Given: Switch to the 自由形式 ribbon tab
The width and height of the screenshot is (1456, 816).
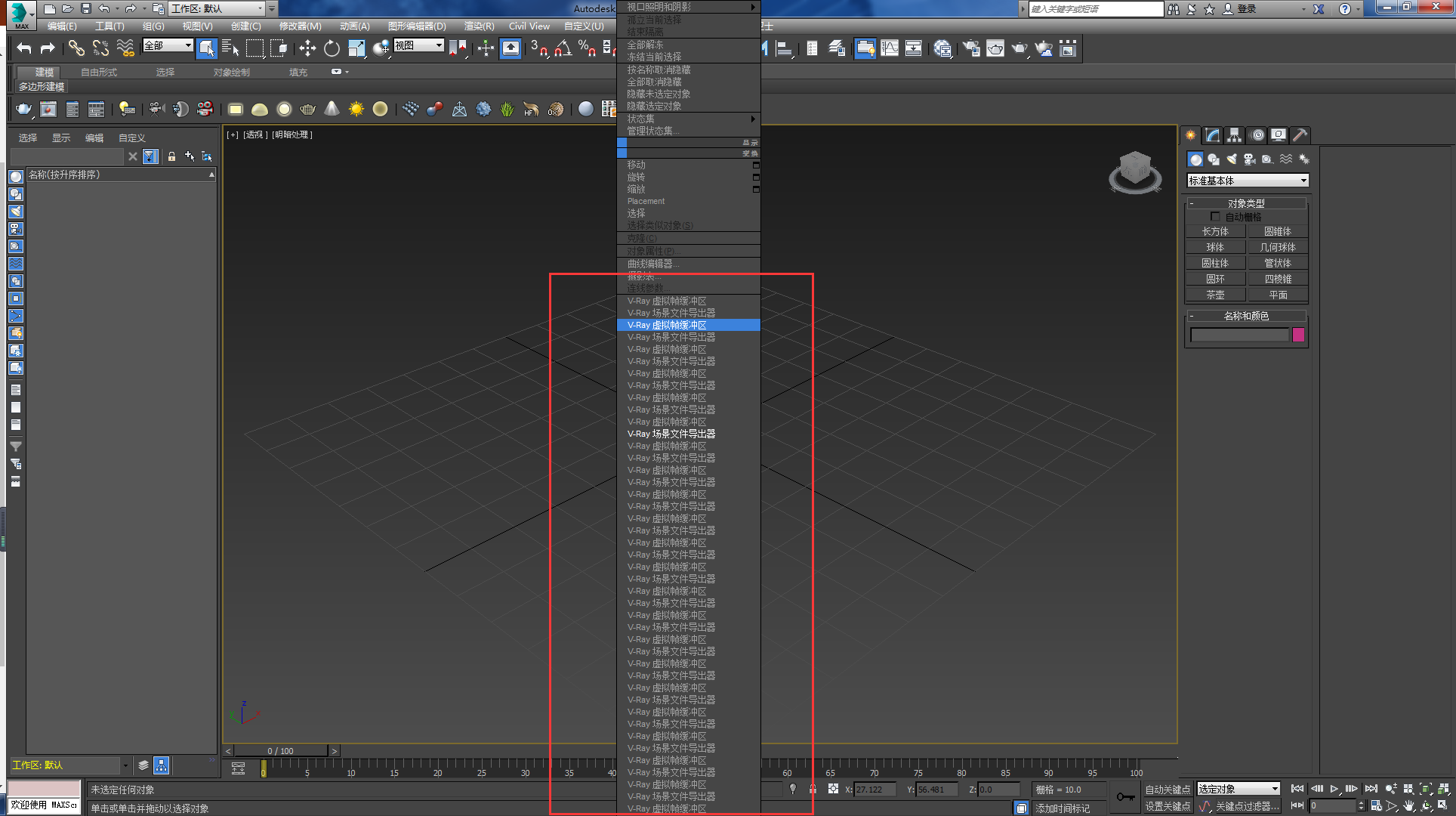Looking at the screenshot, I should 99,73.
